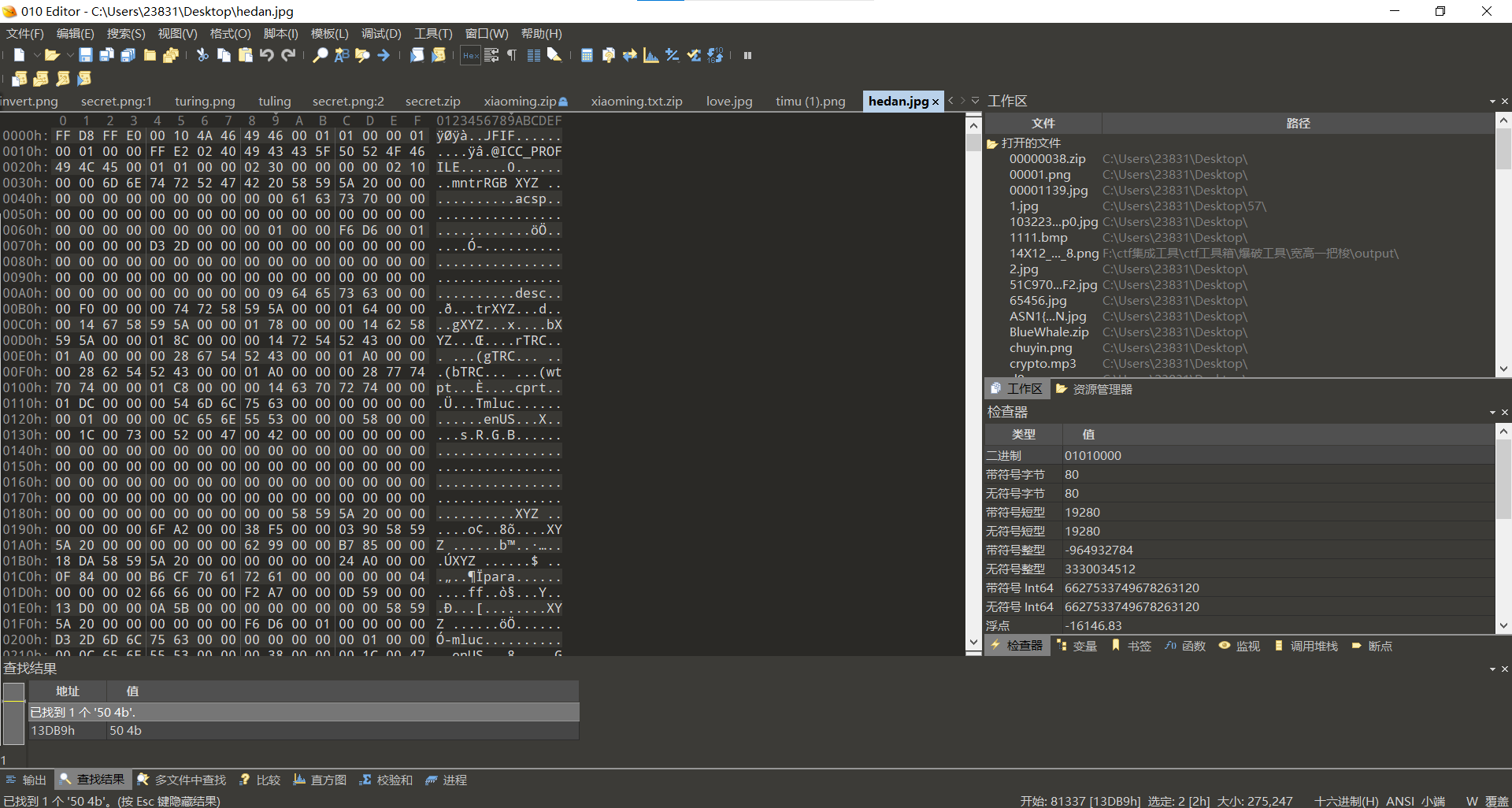The width and height of the screenshot is (1512, 808).
Task: Click the column mode toolbar icon
Action: [x=534, y=55]
